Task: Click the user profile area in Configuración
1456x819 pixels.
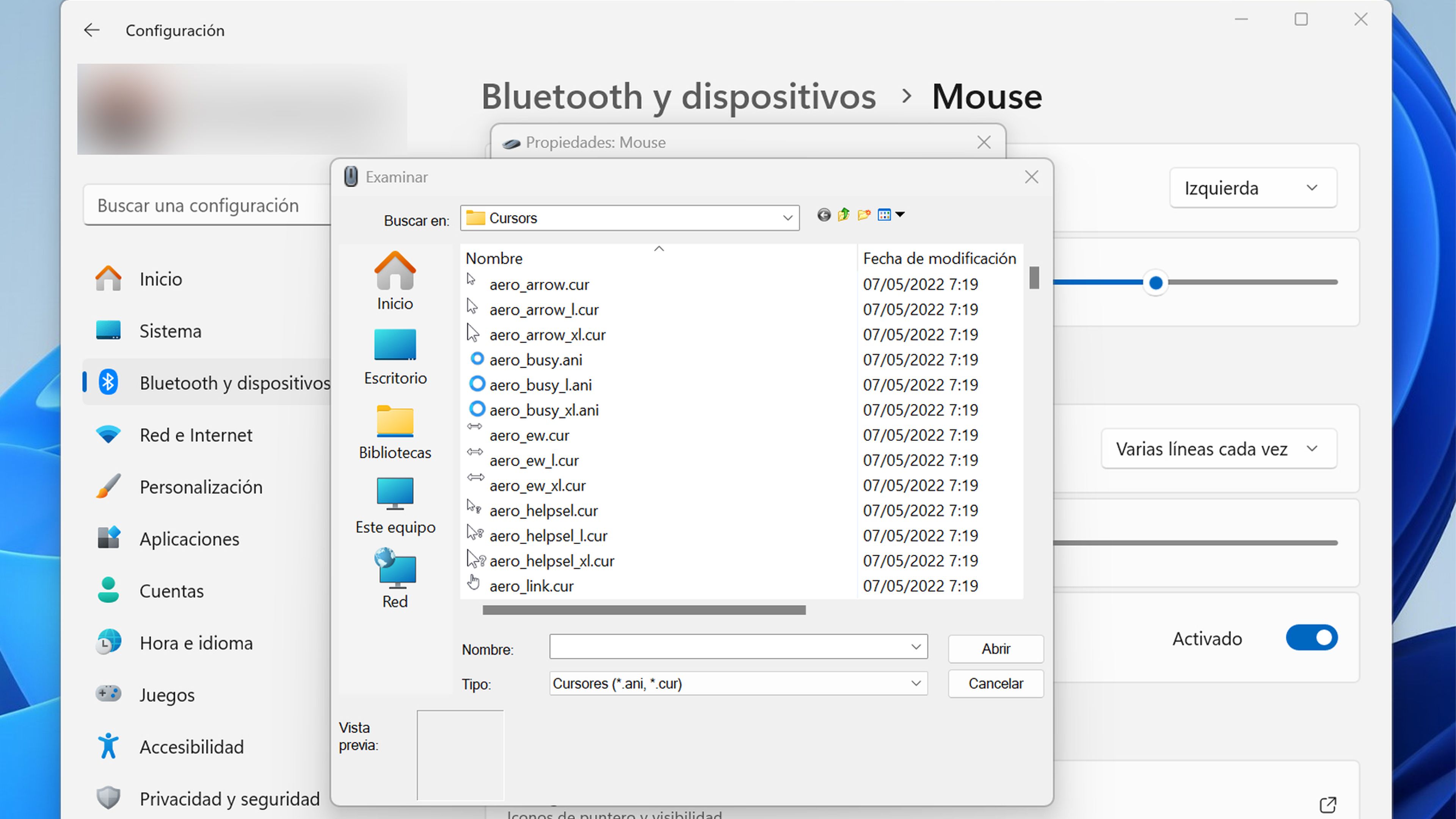Action: 242,109
